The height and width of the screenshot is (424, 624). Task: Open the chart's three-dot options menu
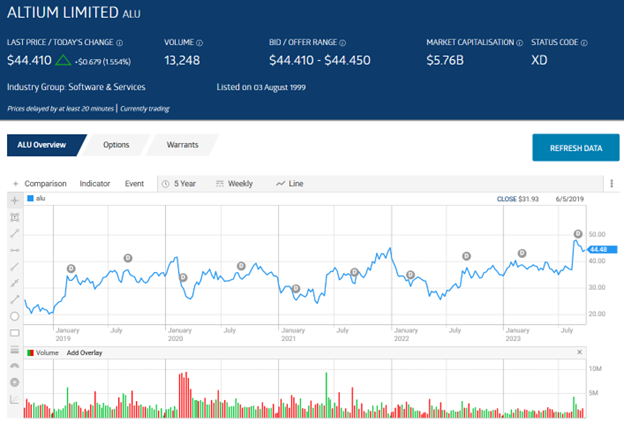[612, 184]
